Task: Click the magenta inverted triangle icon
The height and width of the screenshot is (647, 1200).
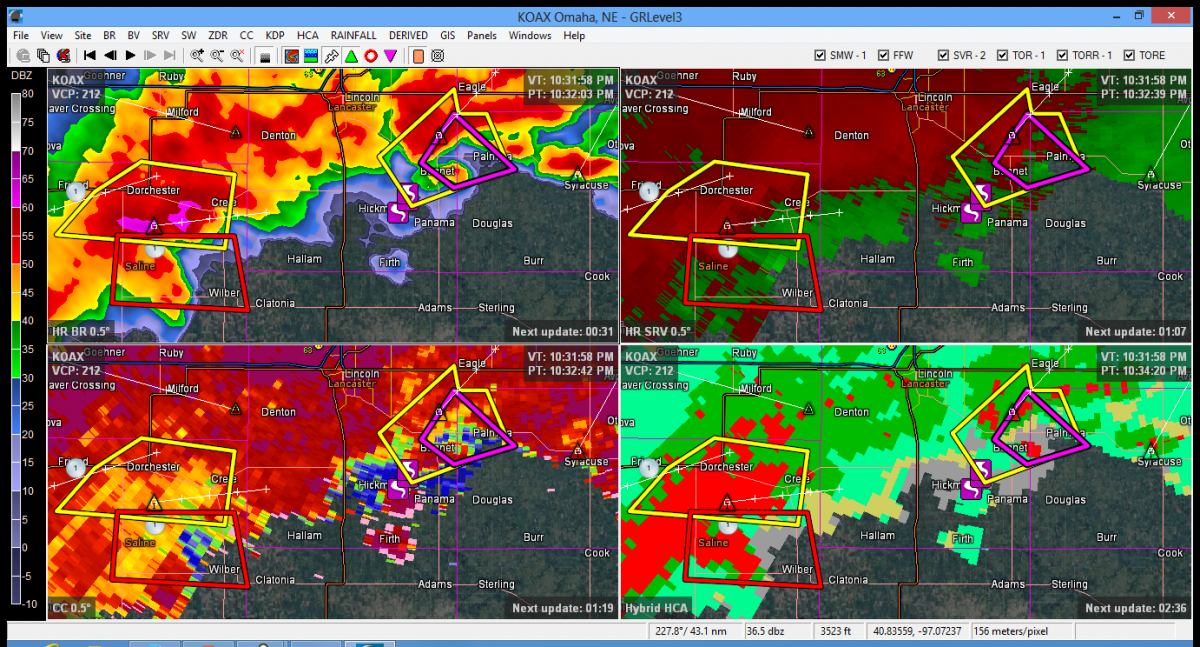Action: click(391, 56)
